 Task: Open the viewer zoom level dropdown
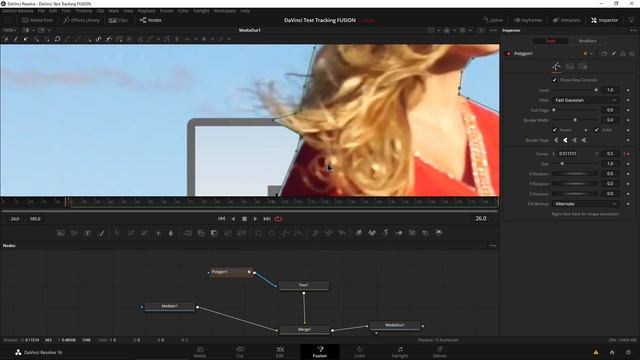tap(9, 30)
